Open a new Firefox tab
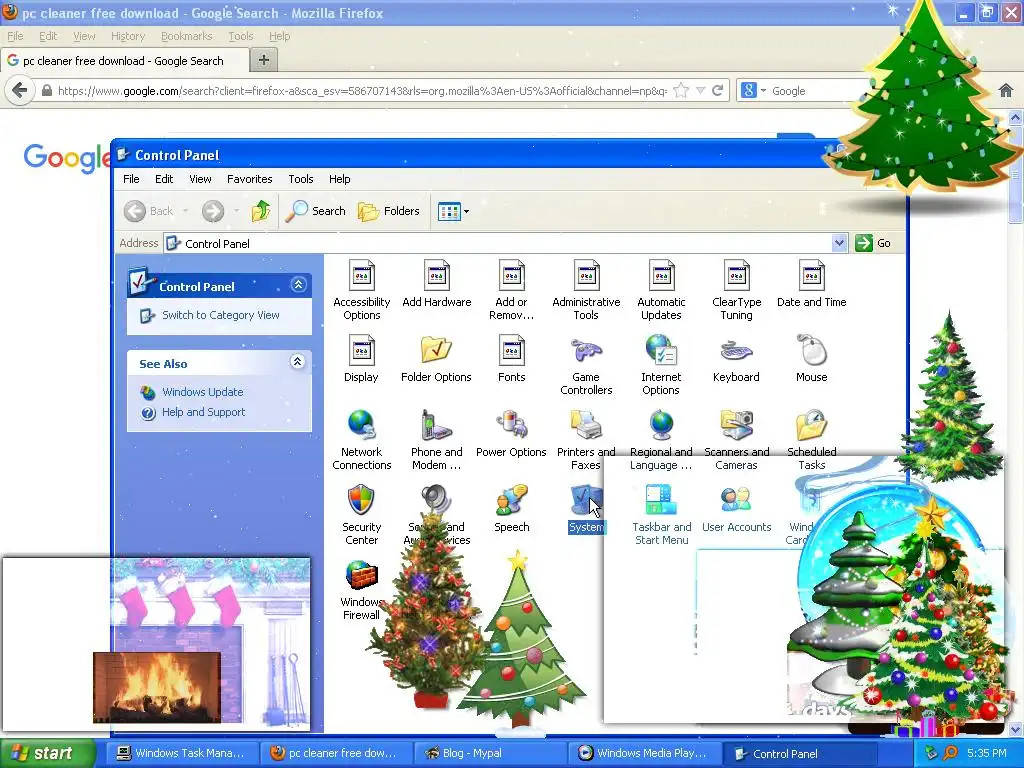Image resolution: width=1024 pixels, height=768 pixels. point(264,60)
